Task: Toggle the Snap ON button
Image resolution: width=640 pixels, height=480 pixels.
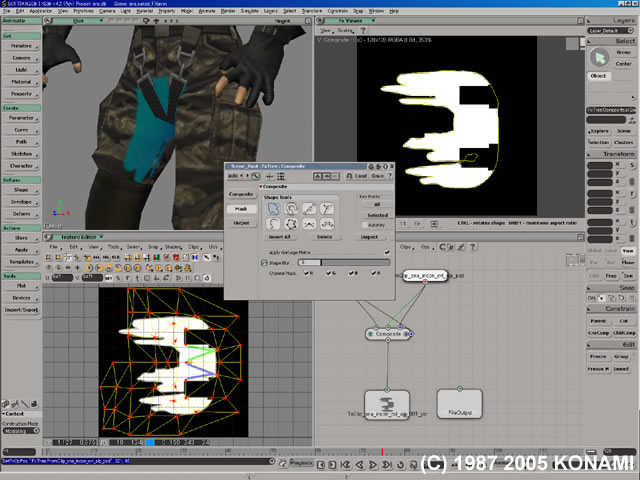Action: point(592,298)
